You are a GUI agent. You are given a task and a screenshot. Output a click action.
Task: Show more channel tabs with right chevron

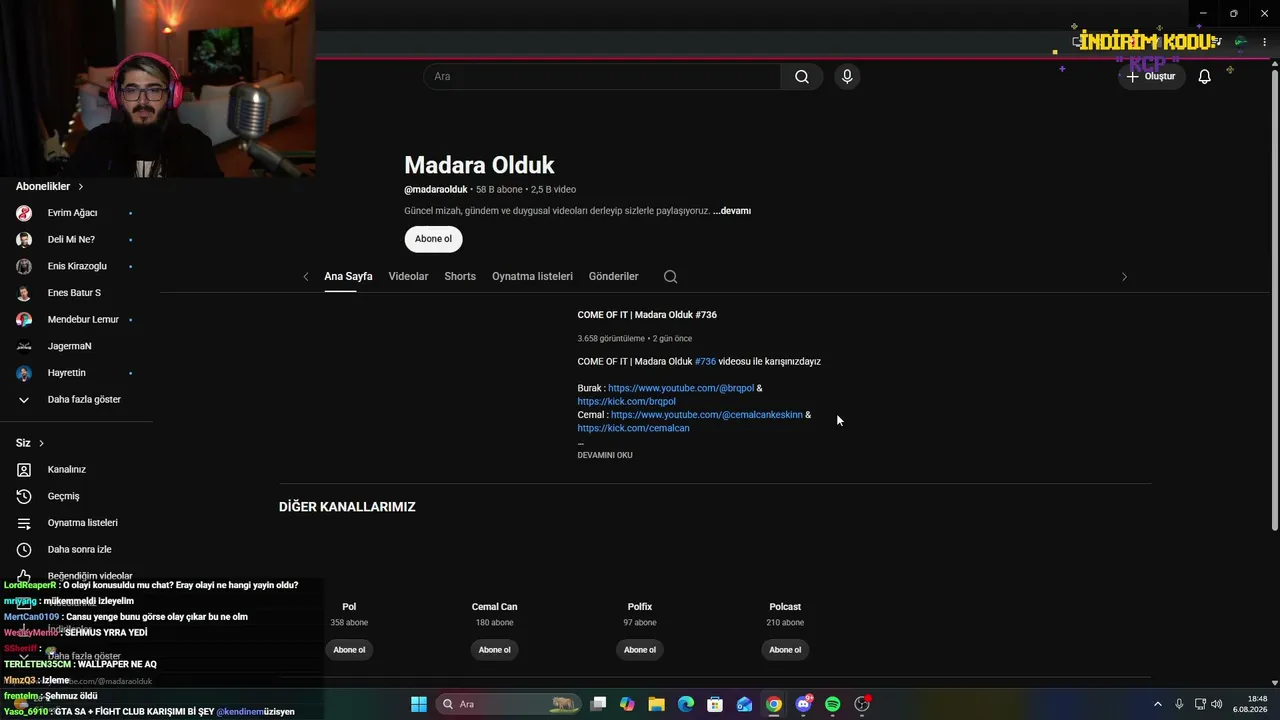[x=1124, y=277]
